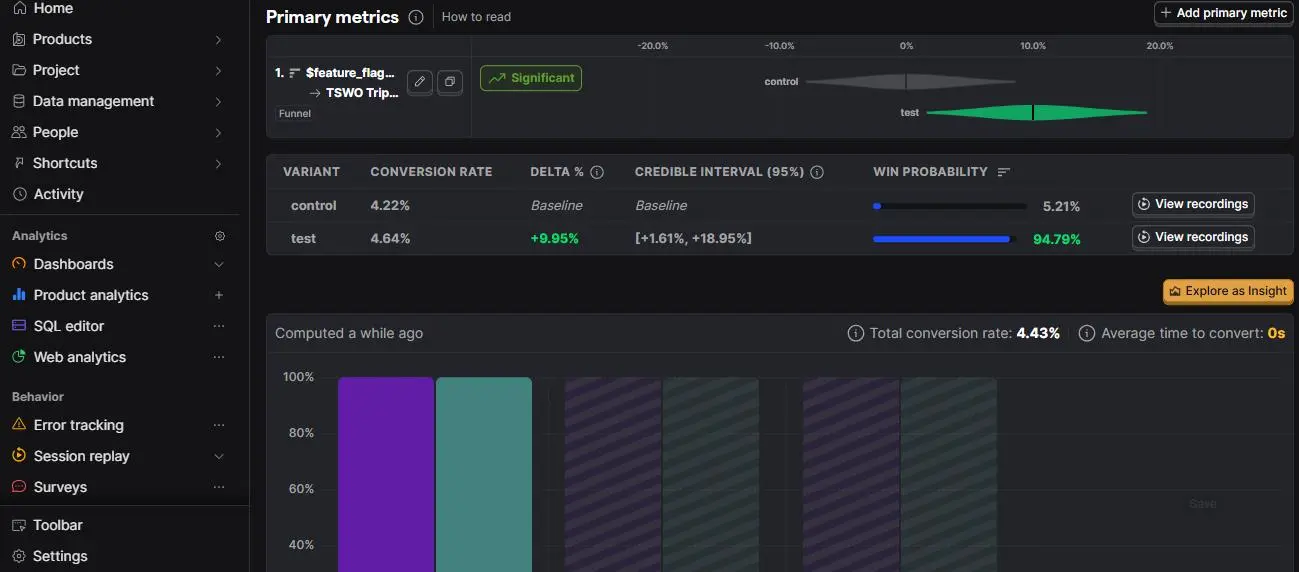Open the How to read link
The width and height of the screenshot is (1299, 572).
point(476,17)
